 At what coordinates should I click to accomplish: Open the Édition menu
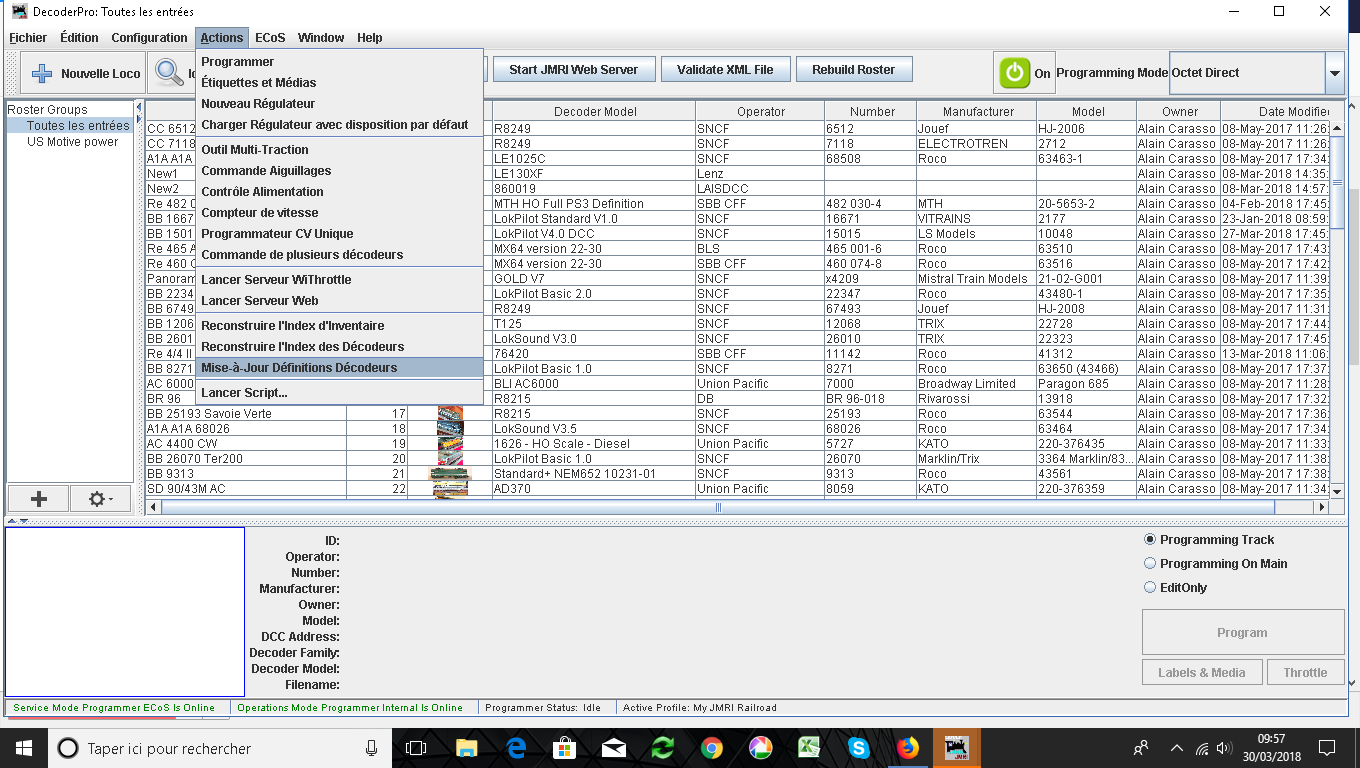point(79,38)
